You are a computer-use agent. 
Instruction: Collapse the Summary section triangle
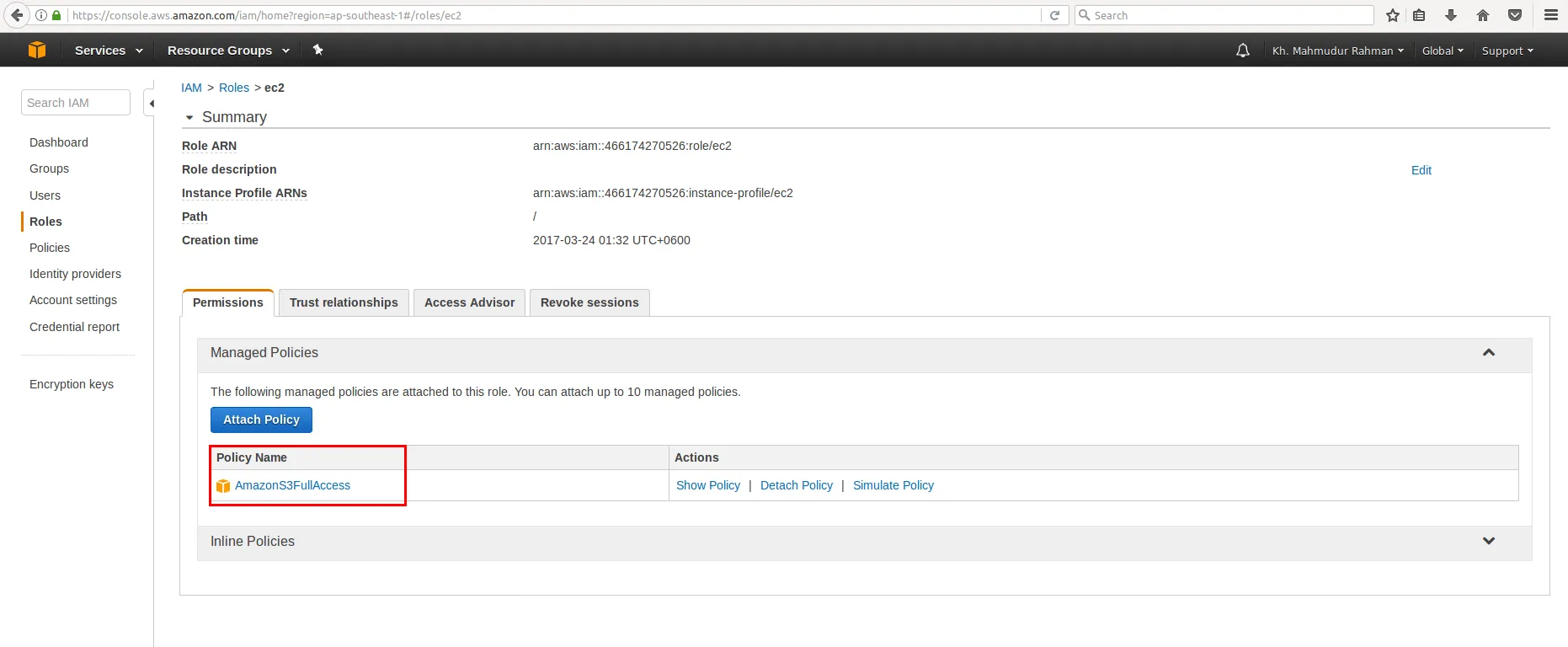[x=189, y=118]
